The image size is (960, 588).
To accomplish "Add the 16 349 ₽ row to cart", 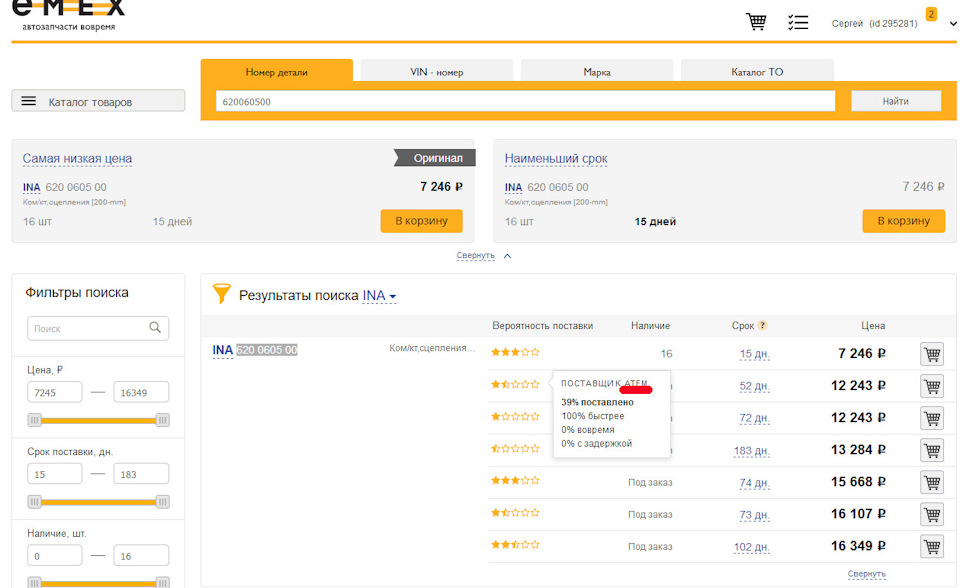I will [x=931, y=546].
